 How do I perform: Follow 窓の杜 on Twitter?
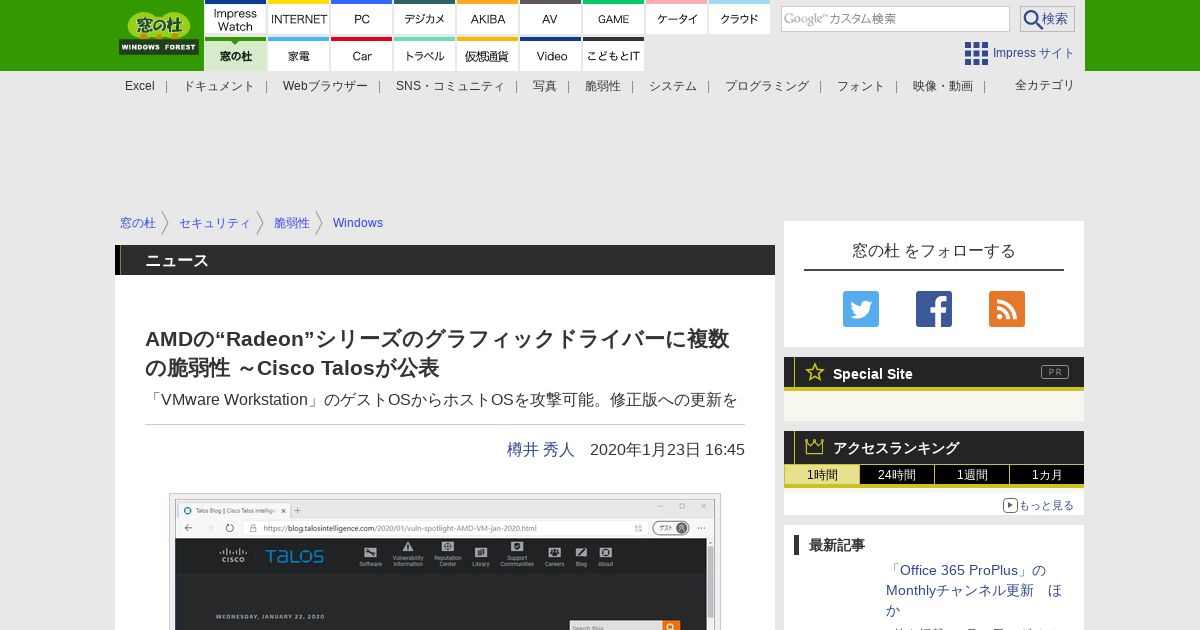(861, 309)
